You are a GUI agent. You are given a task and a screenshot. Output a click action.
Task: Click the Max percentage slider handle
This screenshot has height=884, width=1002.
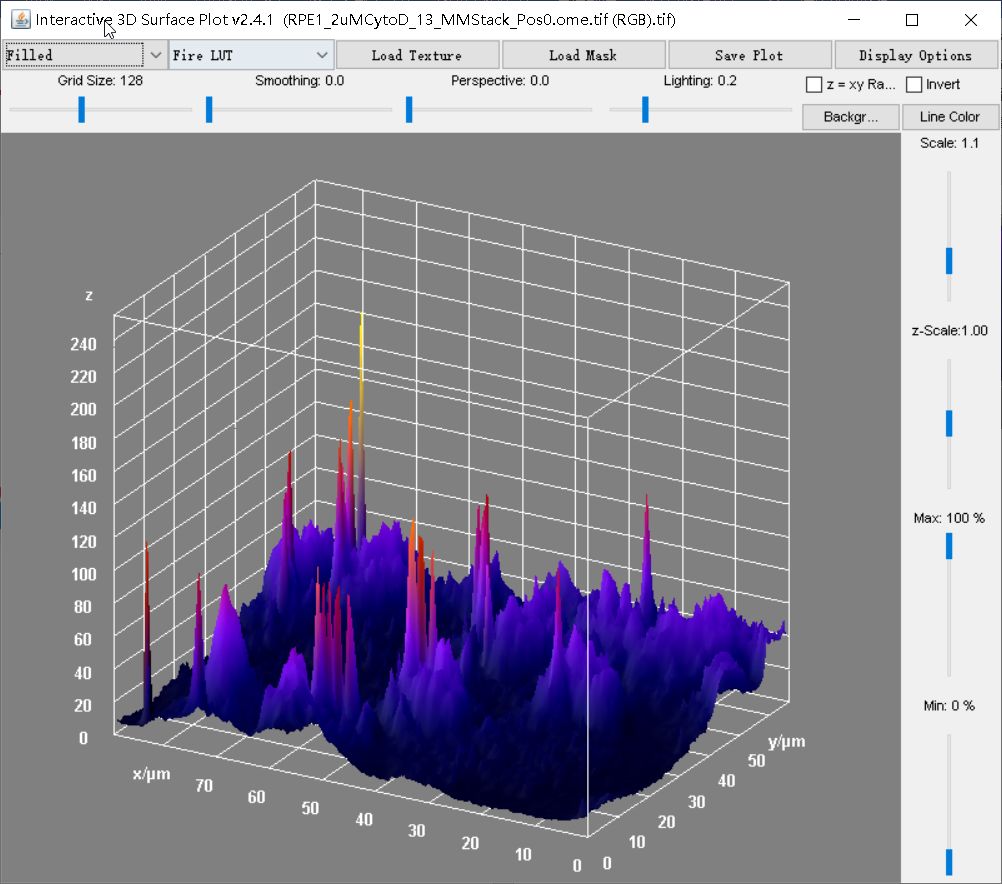pos(949,546)
